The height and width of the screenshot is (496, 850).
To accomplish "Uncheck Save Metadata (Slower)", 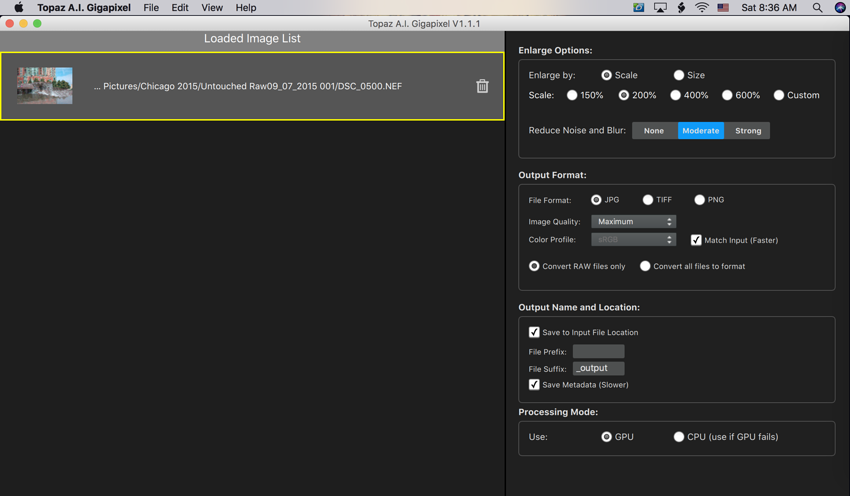I will pos(534,384).
